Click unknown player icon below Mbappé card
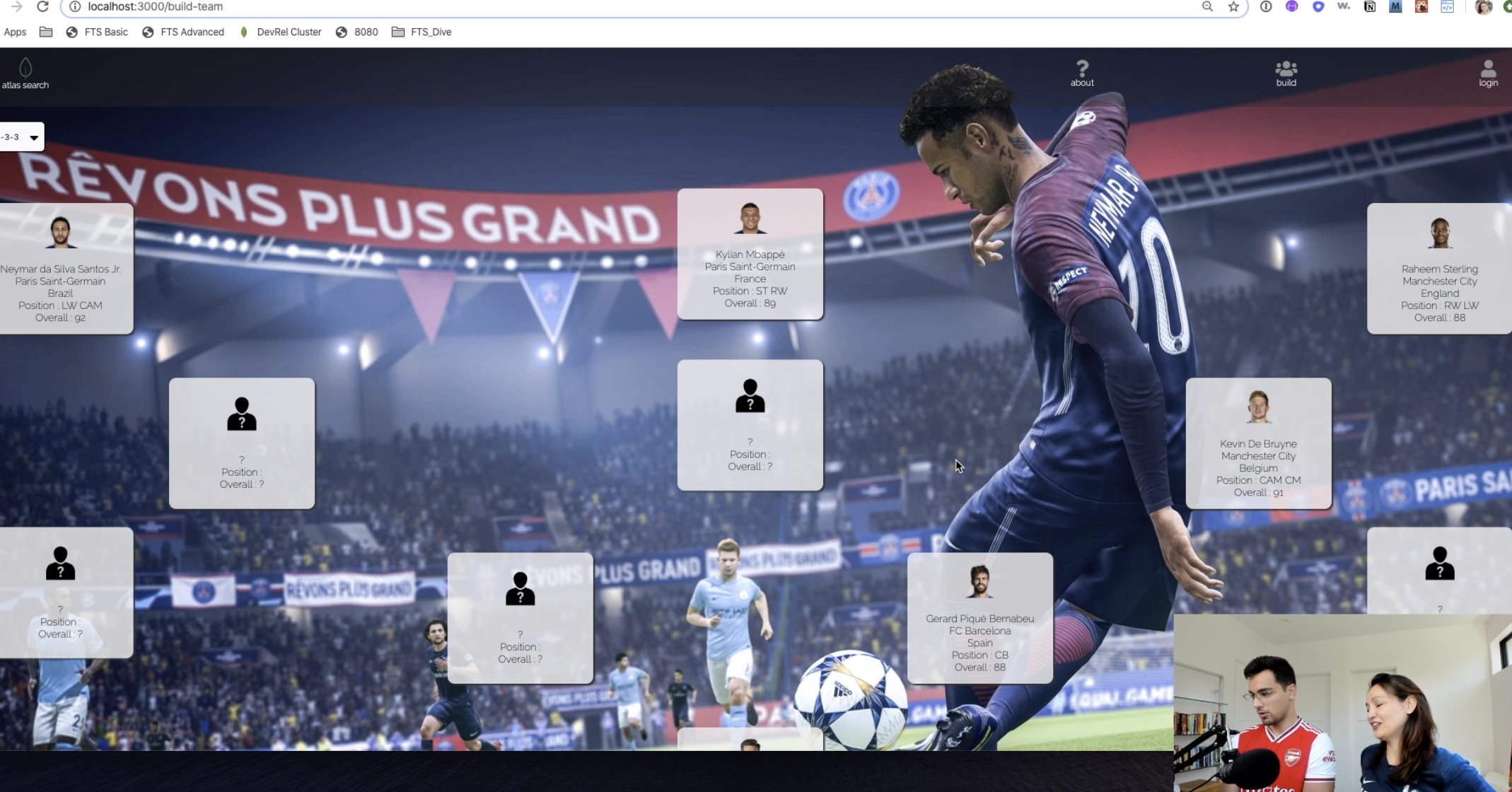This screenshot has height=792, width=1512. [x=750, y=396]
